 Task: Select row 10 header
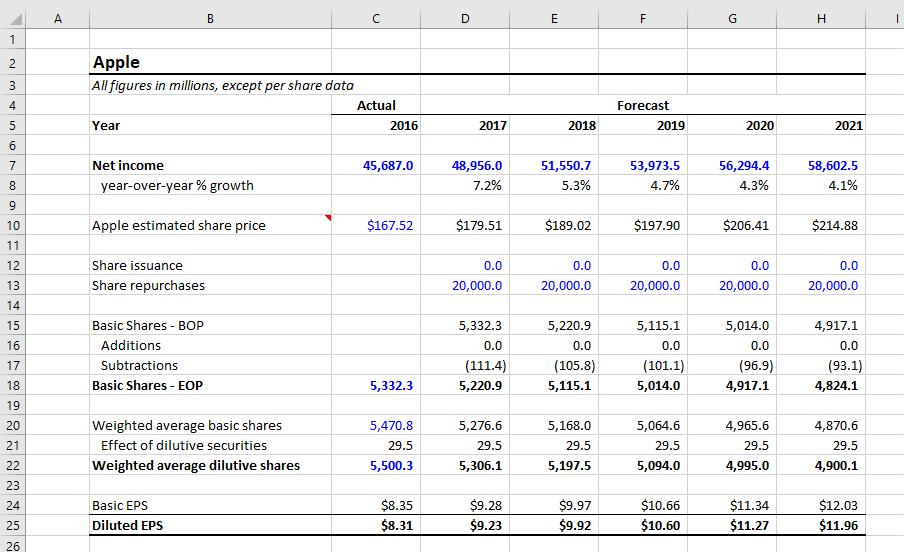tap(13, 226)
